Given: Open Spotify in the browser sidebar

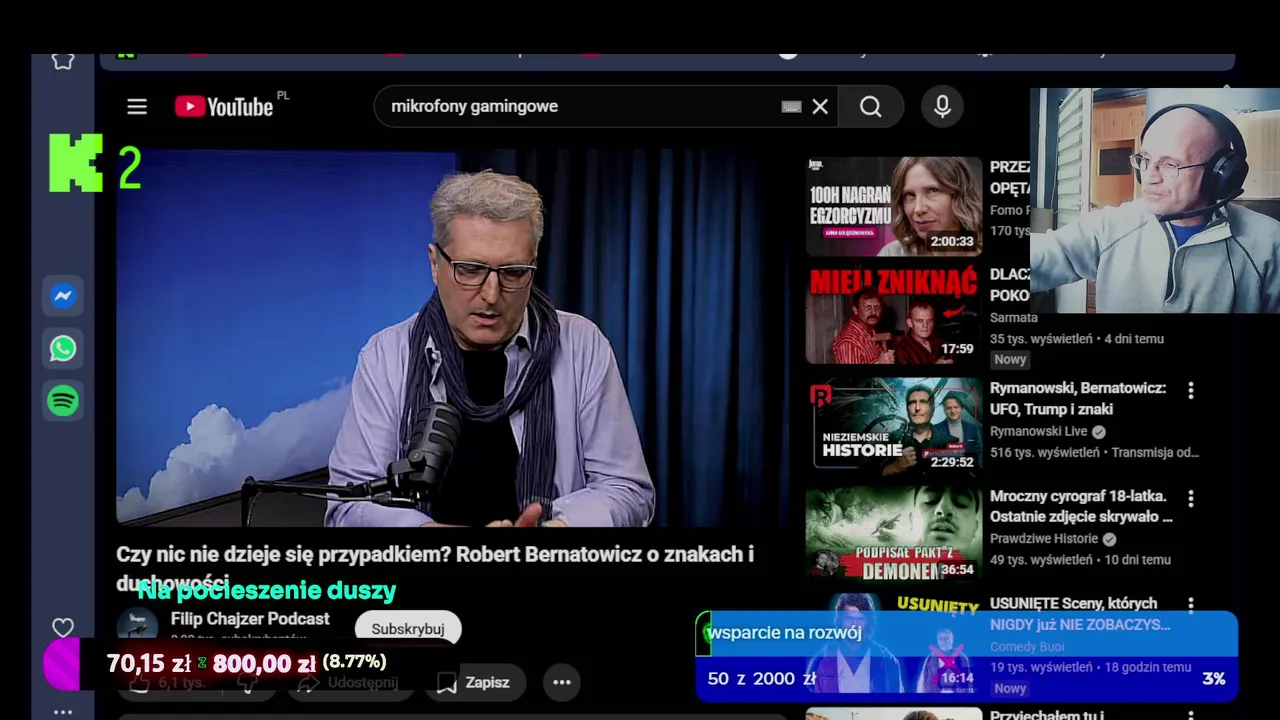Looking at the screenshot, I should (x=63, y=401).
